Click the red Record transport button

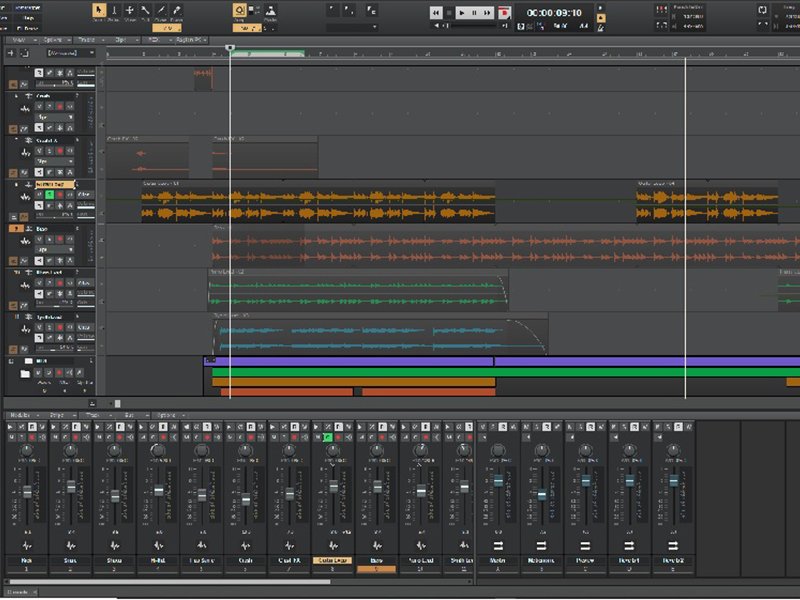point(504,13)
